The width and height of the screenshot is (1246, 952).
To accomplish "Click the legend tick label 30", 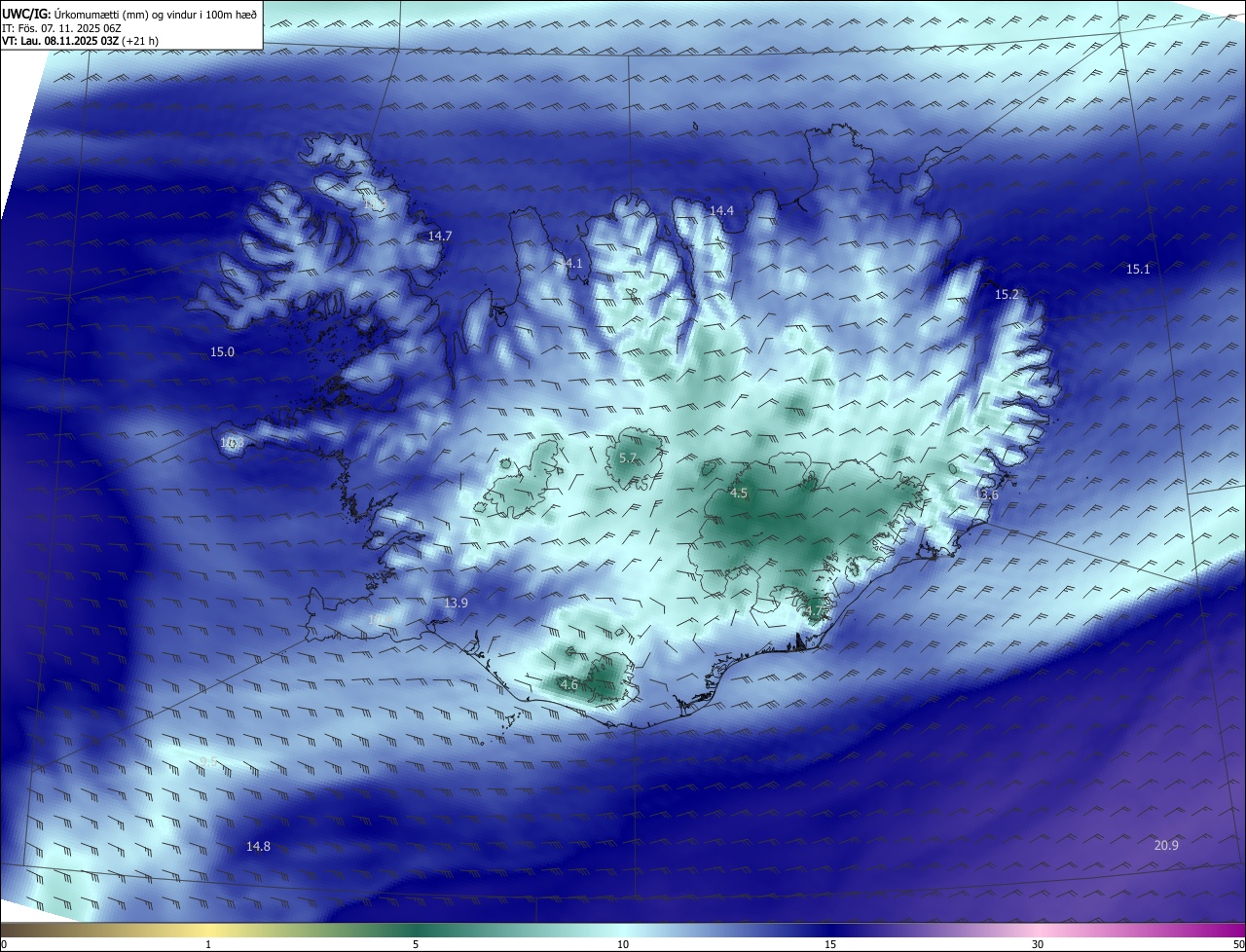I will [1038, 945].
